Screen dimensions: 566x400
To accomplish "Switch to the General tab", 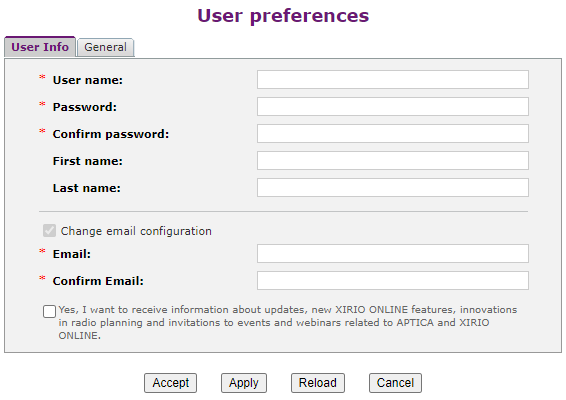I will (105, 47).
